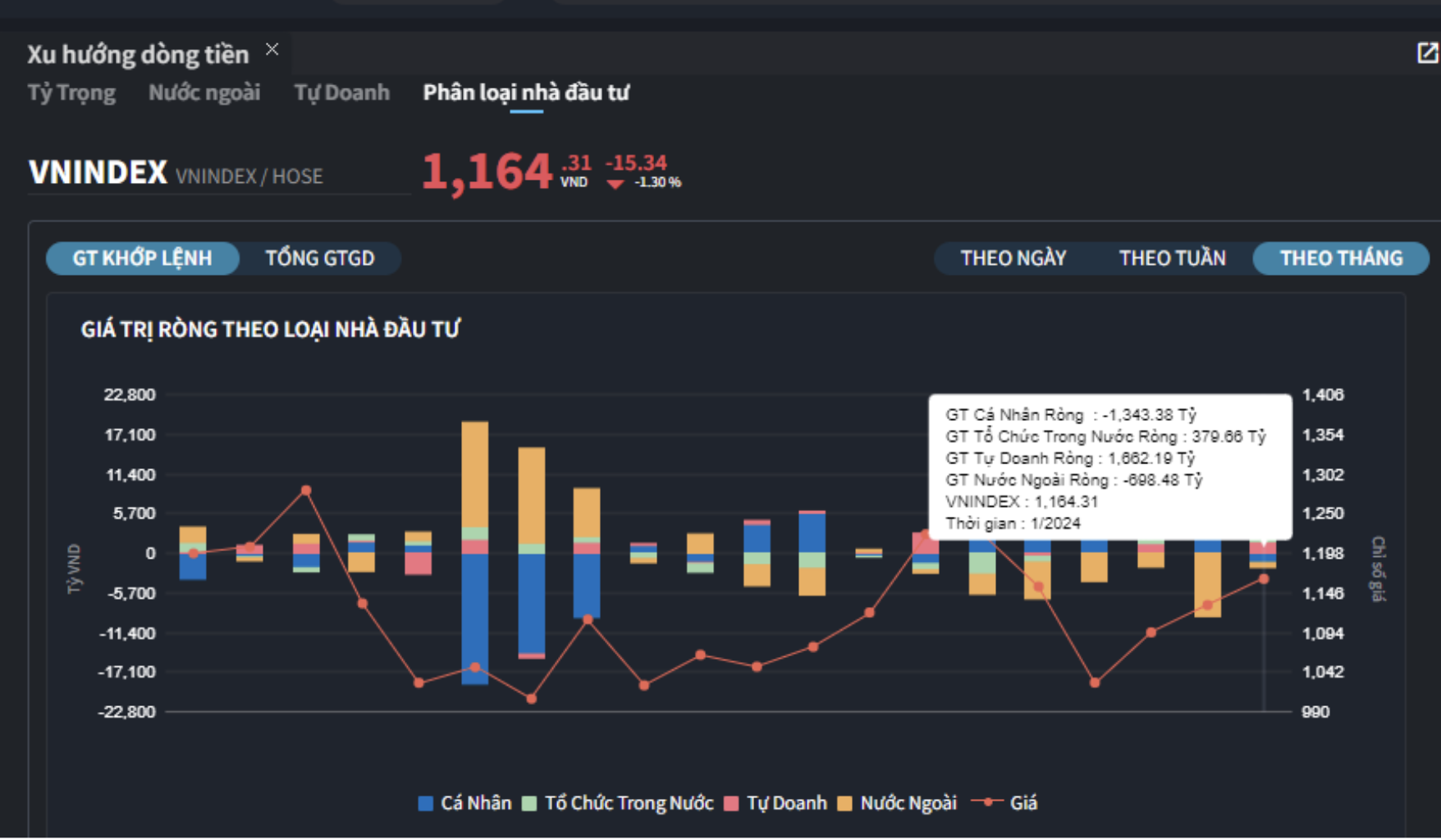
Task: Click the VNINDEX symbol input field
Action: tap(218, 174)
